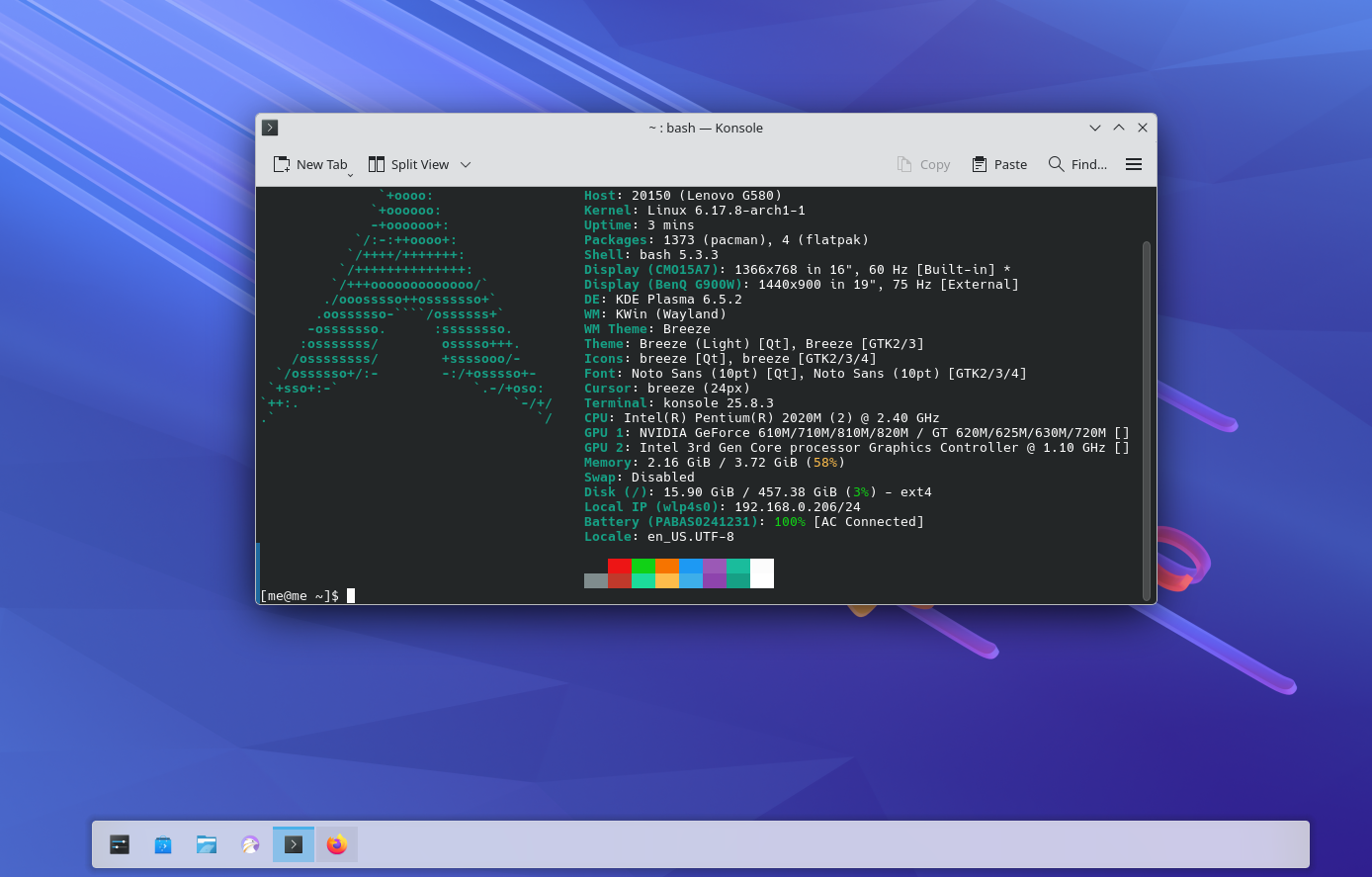Expand the Split View chevron menu
1372x877 pixels.
[x=466, y=164]
